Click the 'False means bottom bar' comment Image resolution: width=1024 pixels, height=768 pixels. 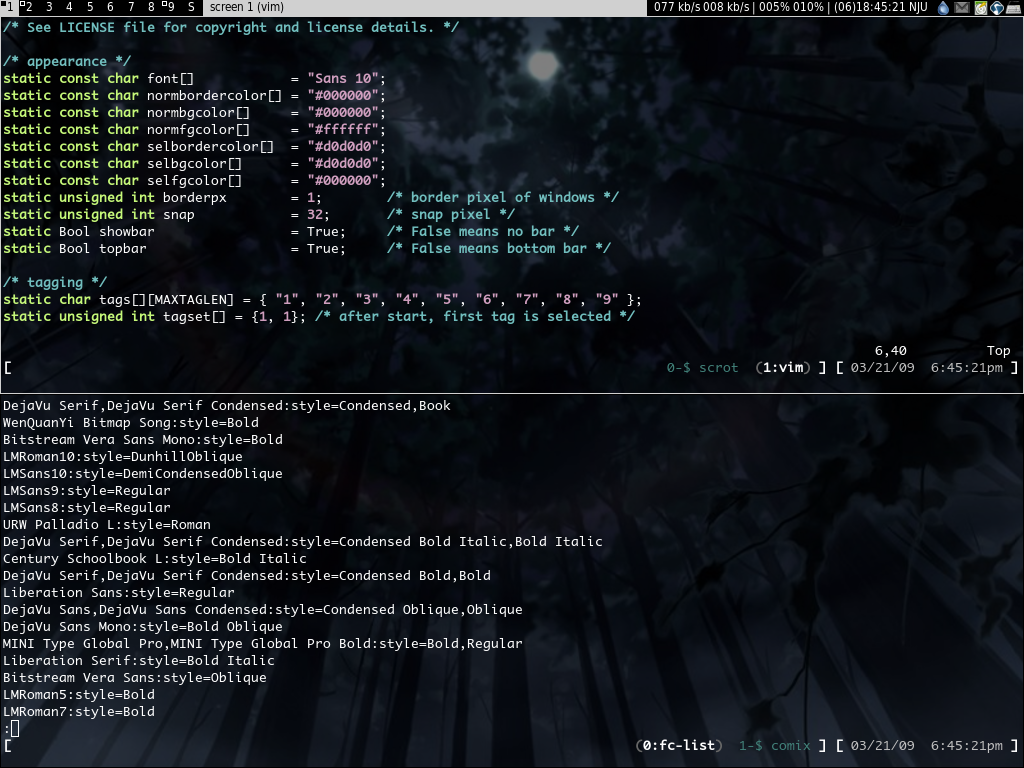(499, 248)
